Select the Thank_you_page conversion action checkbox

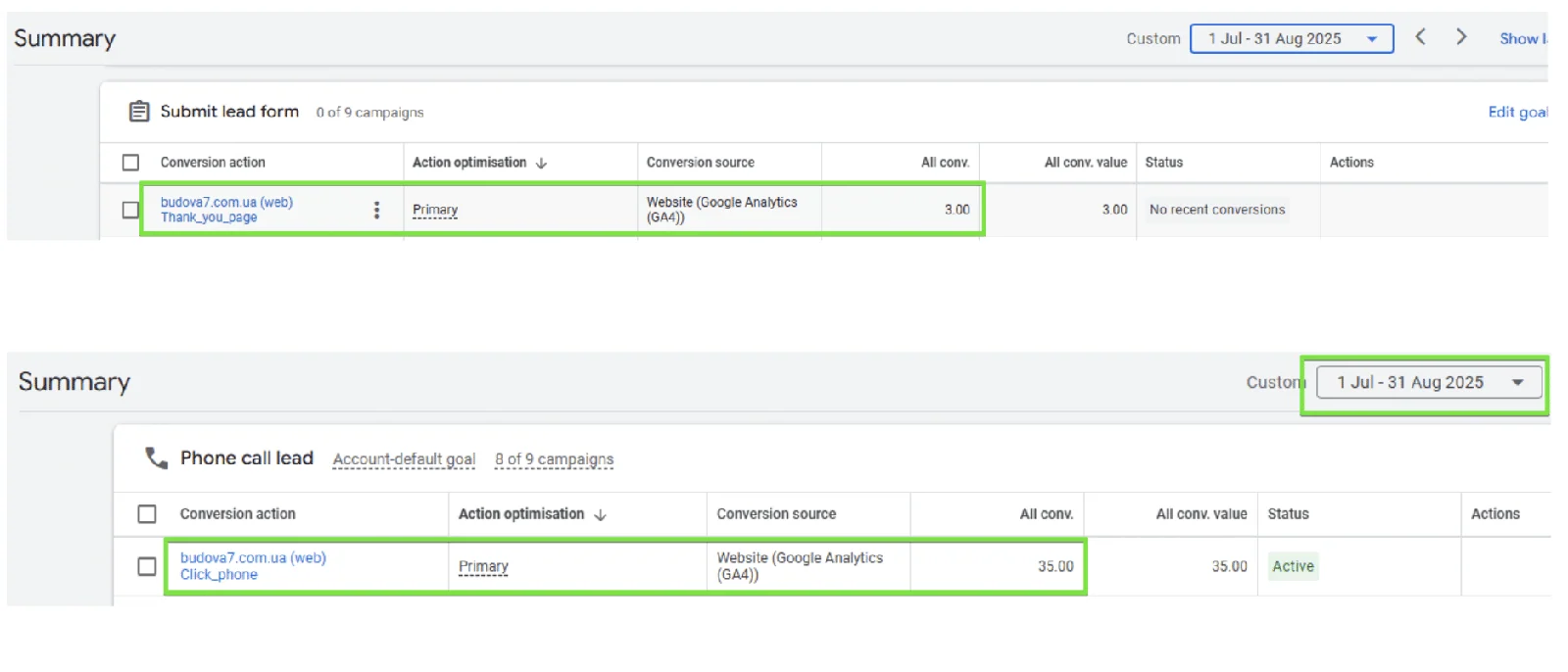pos(130,210)
